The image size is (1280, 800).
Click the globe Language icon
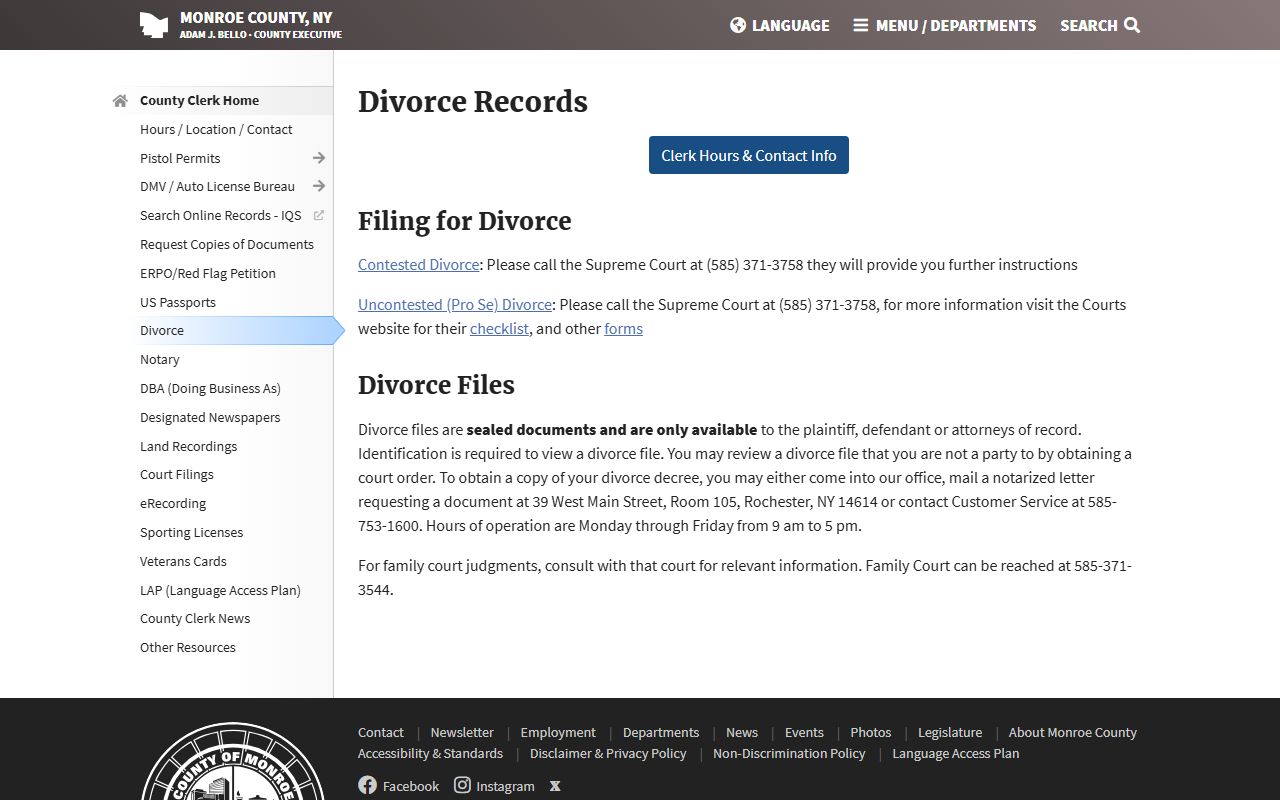pyautogui.click(x=738, y=25)
